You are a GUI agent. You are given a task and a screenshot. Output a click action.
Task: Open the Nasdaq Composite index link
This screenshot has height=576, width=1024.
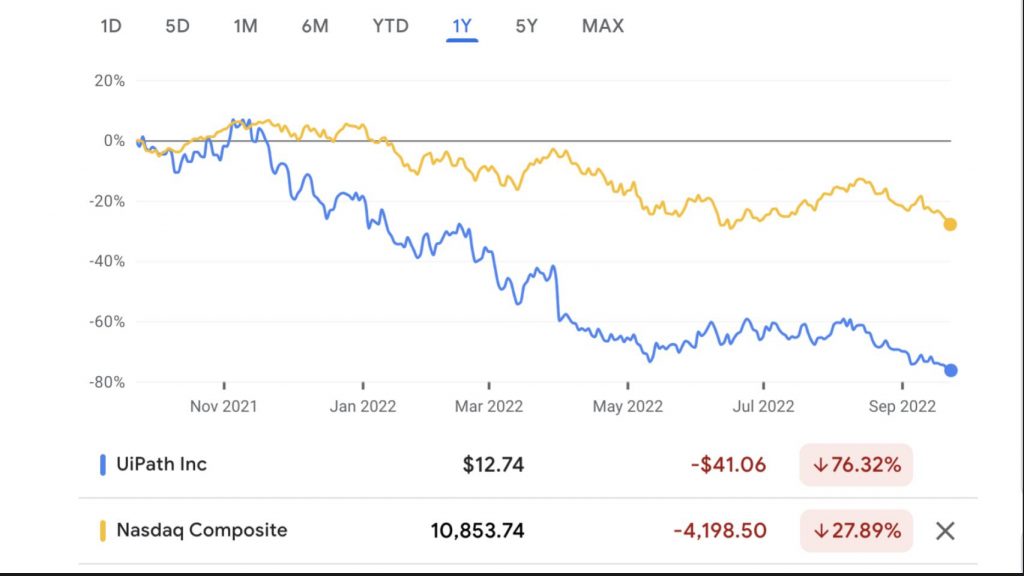[202, 531]
